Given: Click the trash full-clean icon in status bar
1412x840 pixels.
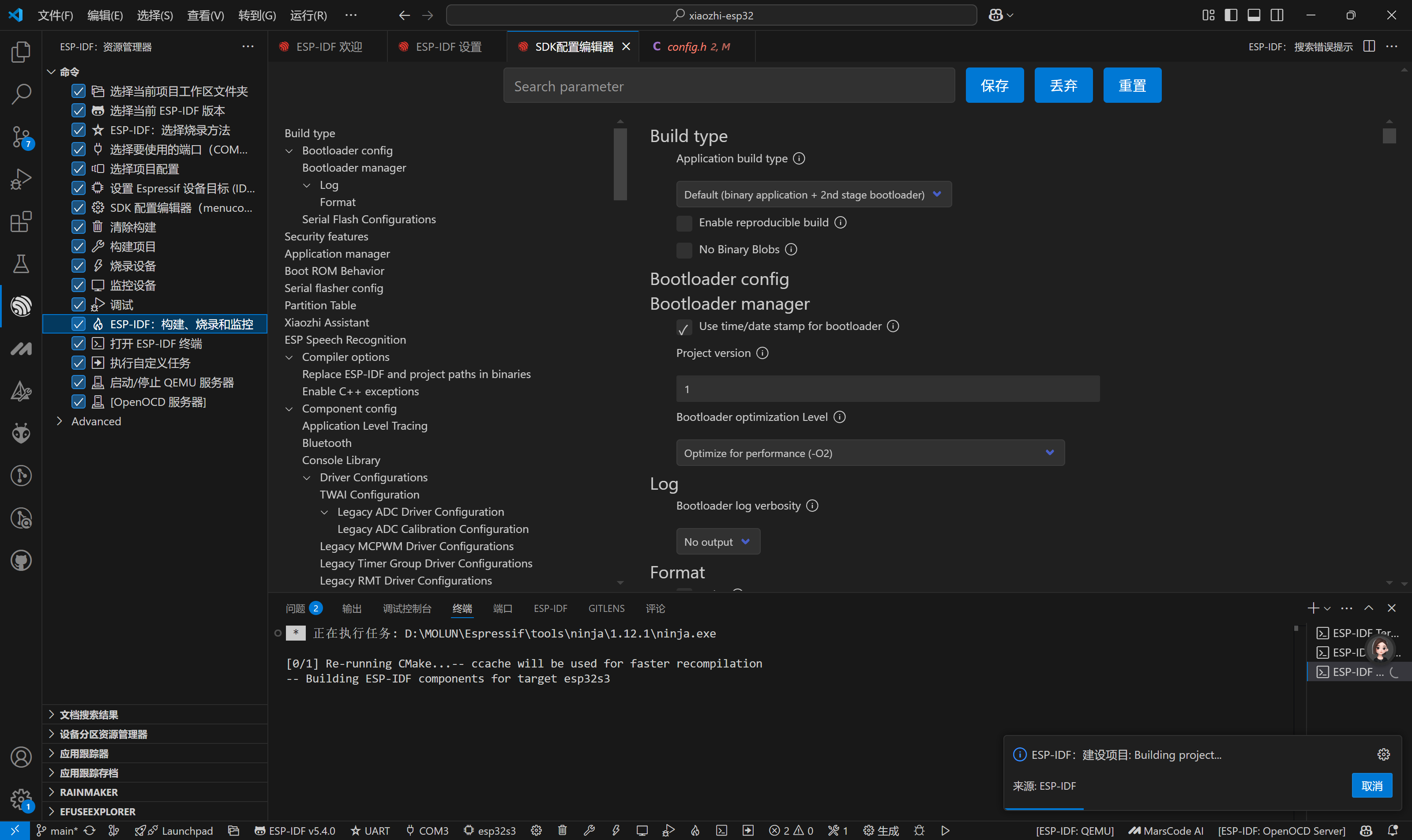Looking at the screenshot, I should tap(562, 830).
